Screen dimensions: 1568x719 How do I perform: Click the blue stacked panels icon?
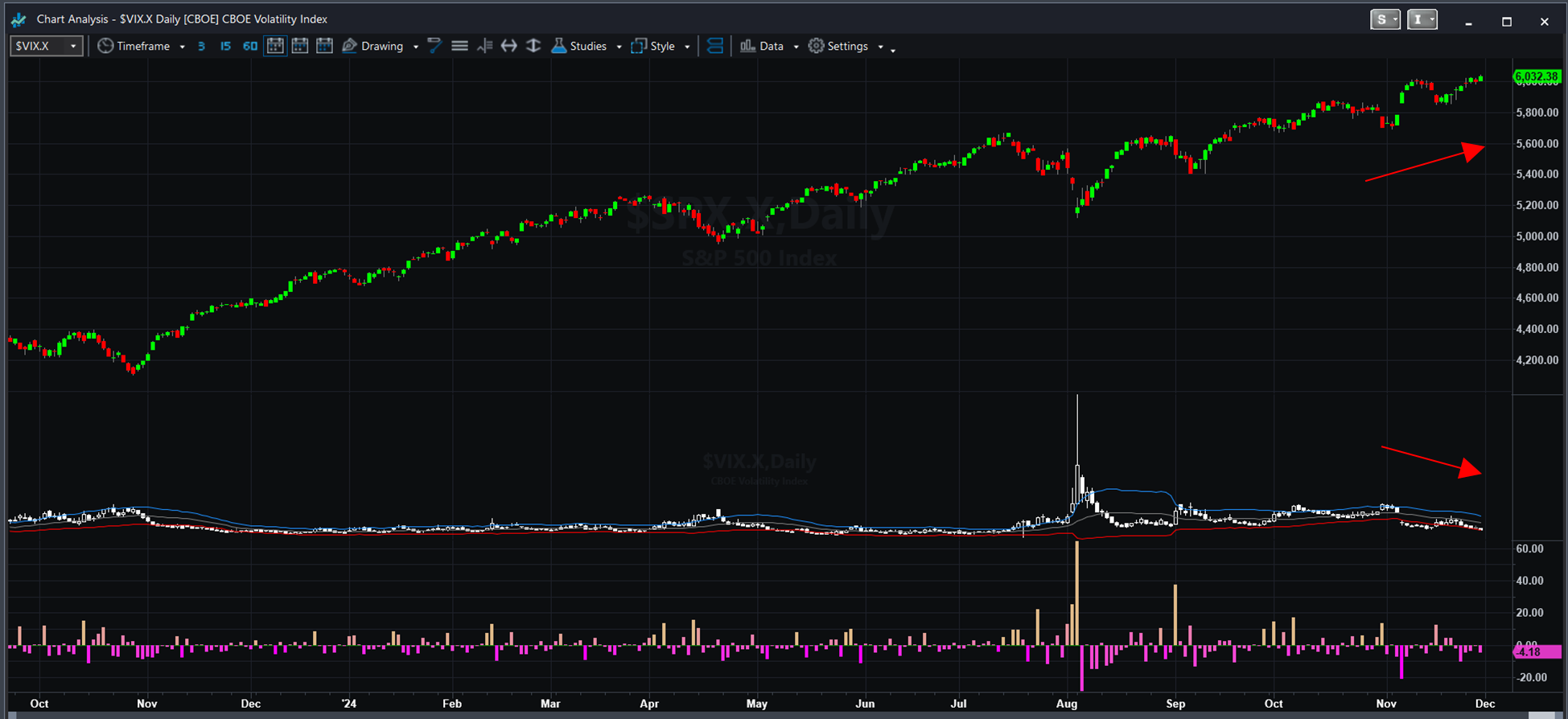(x=714, y=46)
